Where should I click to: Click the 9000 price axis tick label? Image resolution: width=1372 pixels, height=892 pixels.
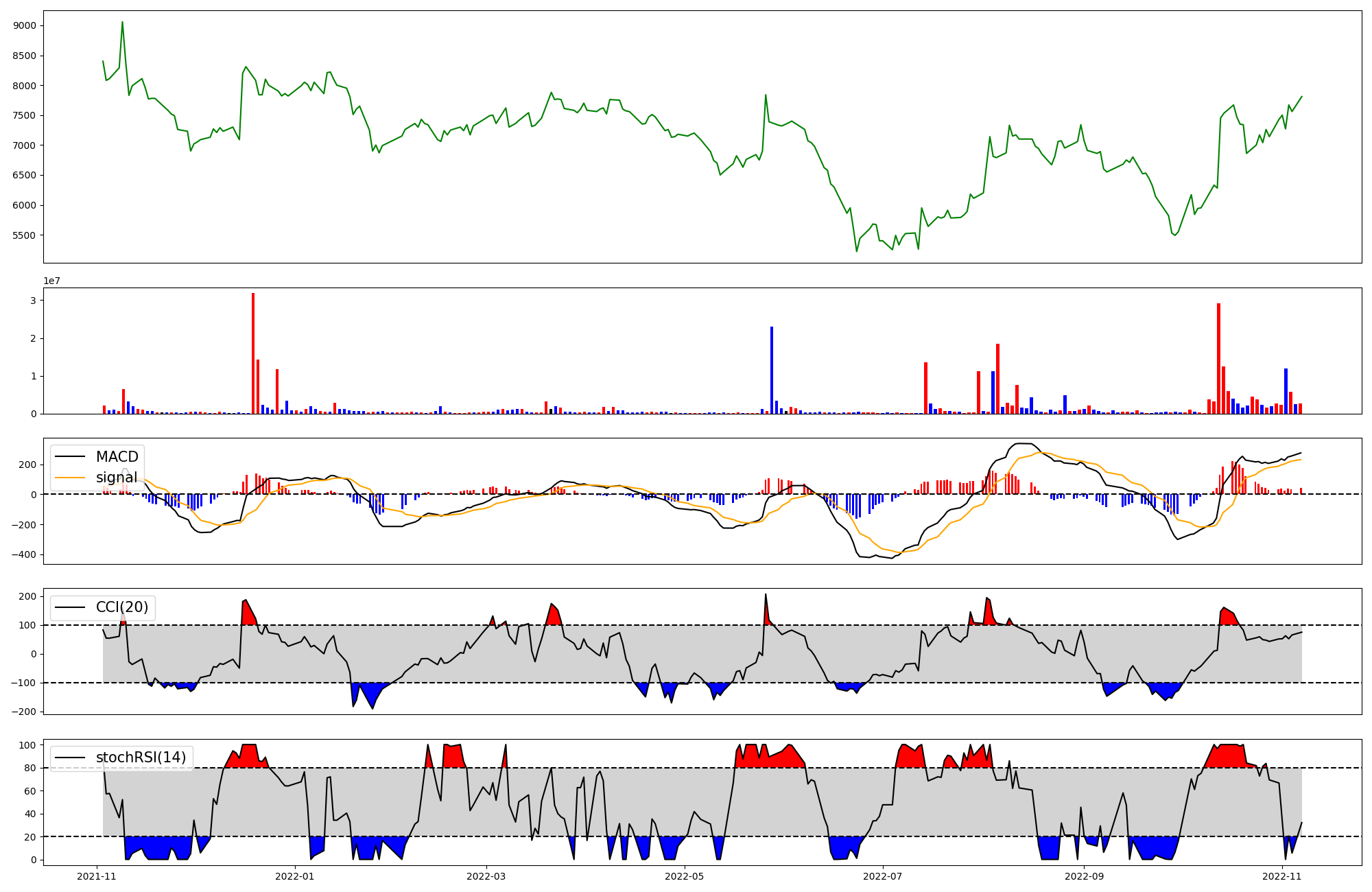point(24,26)
